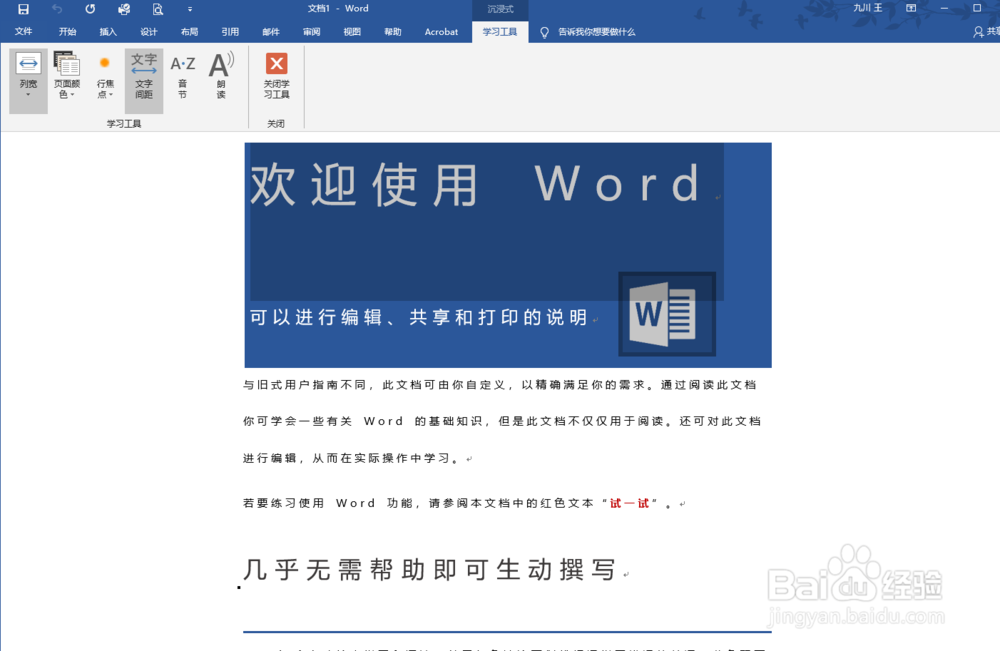Viewport: 1000px width, 651px height.
Task: Switch to the 视图 View tab
Action: [352, 31]
